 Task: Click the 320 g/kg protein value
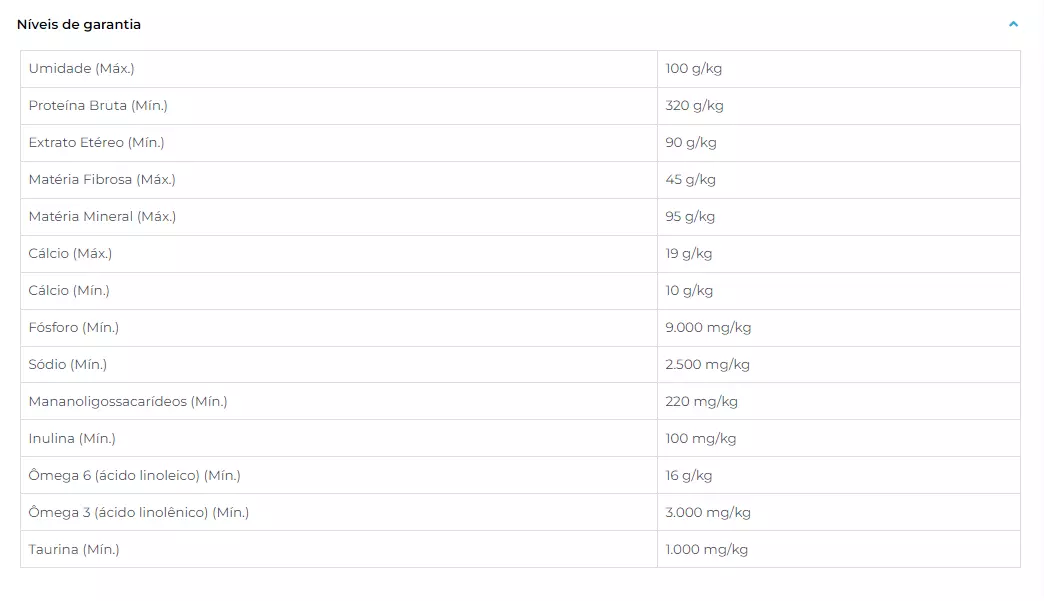694,106
